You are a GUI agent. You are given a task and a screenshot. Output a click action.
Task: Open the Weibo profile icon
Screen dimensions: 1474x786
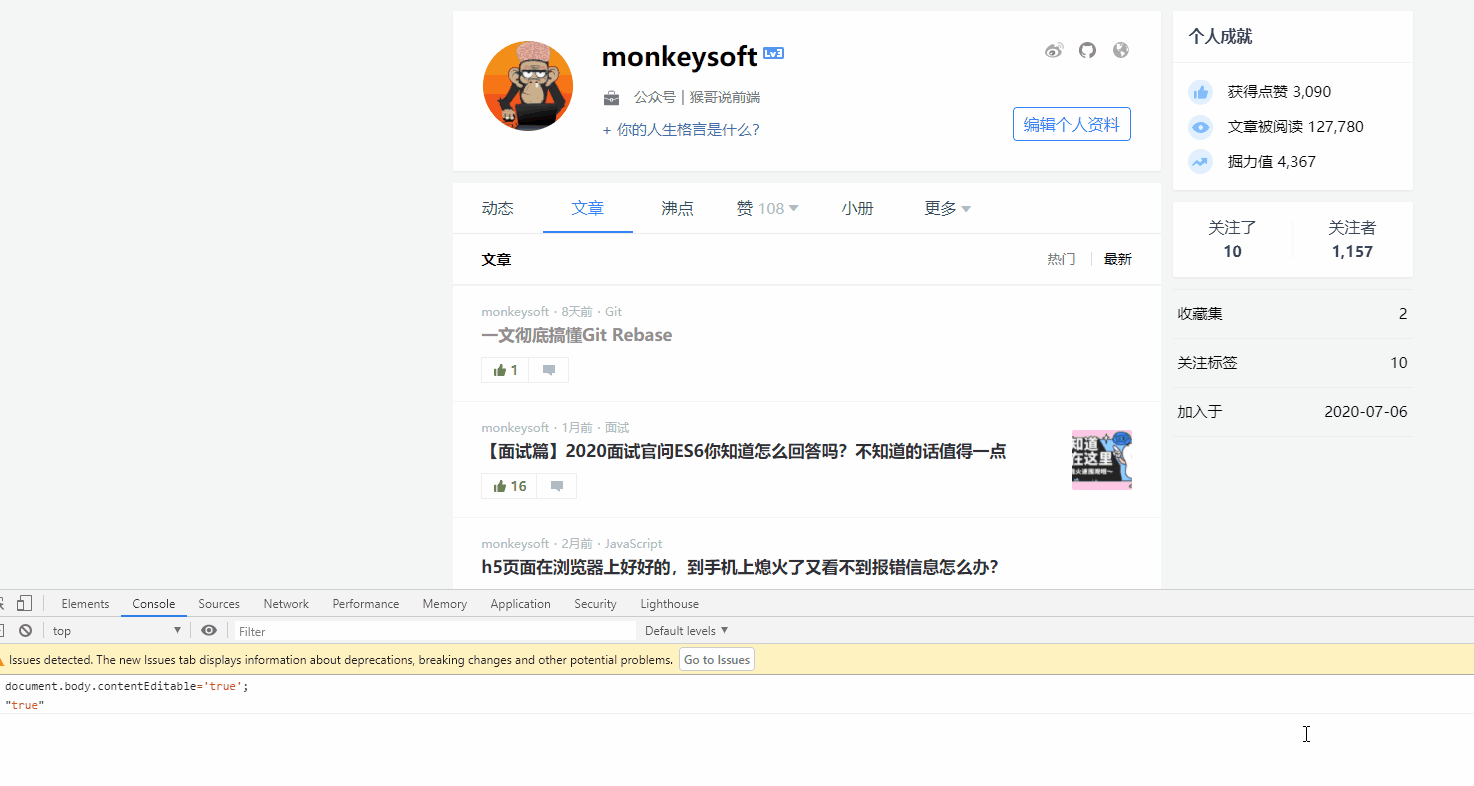(x=1054, y=50)
